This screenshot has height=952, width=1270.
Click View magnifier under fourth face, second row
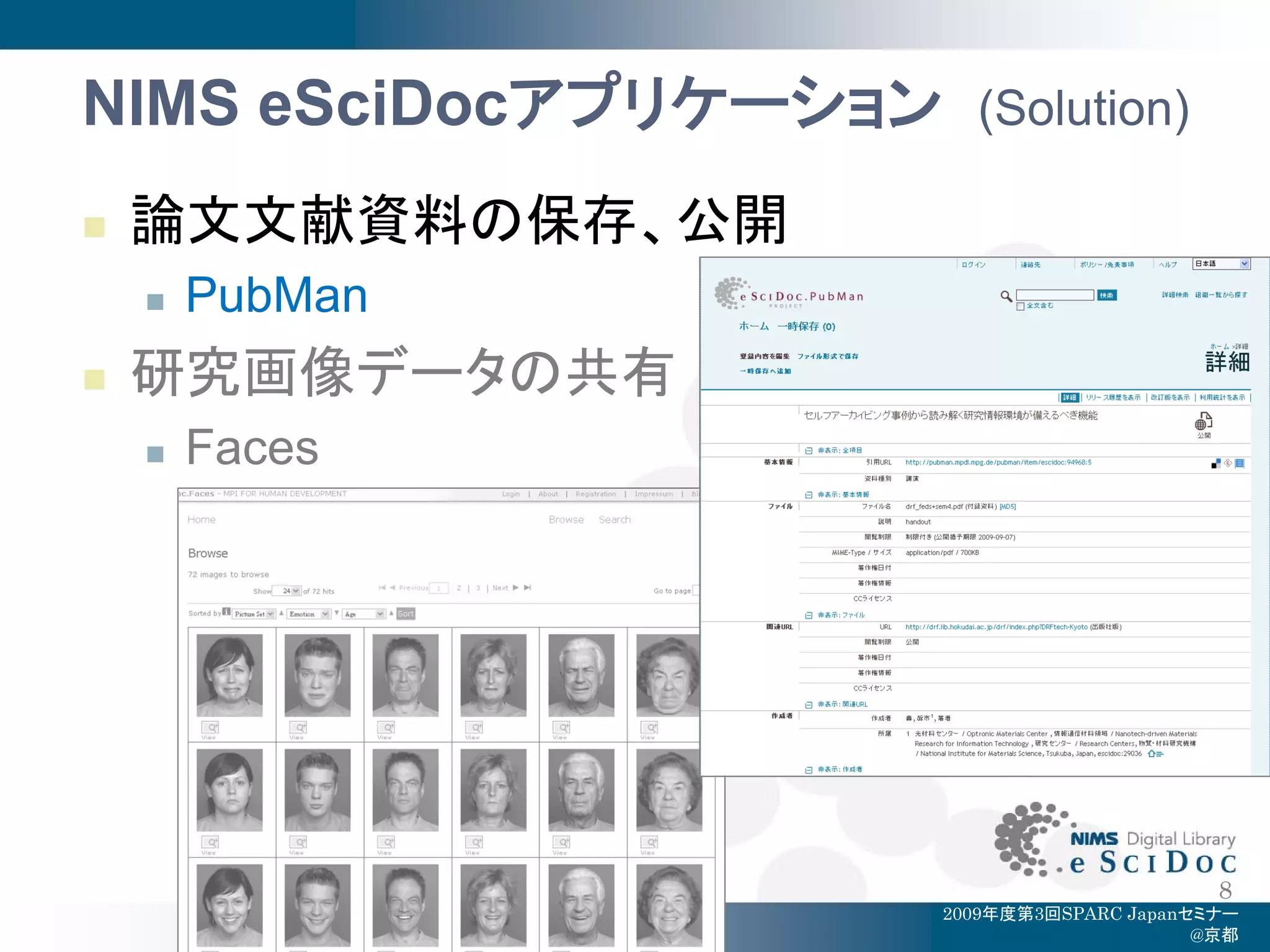[x=475, y=842]
